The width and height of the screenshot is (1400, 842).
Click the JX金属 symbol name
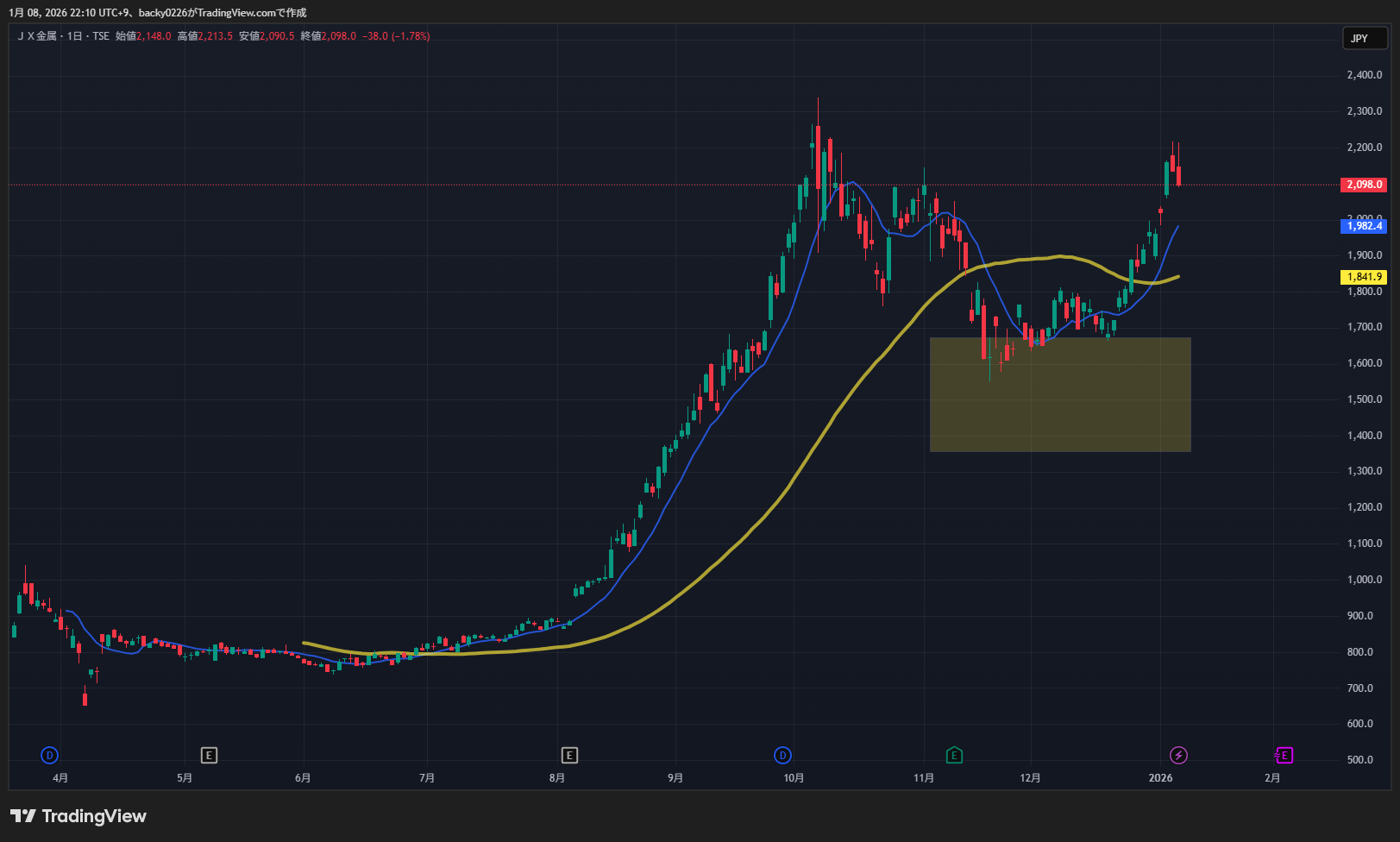(37, 36)
